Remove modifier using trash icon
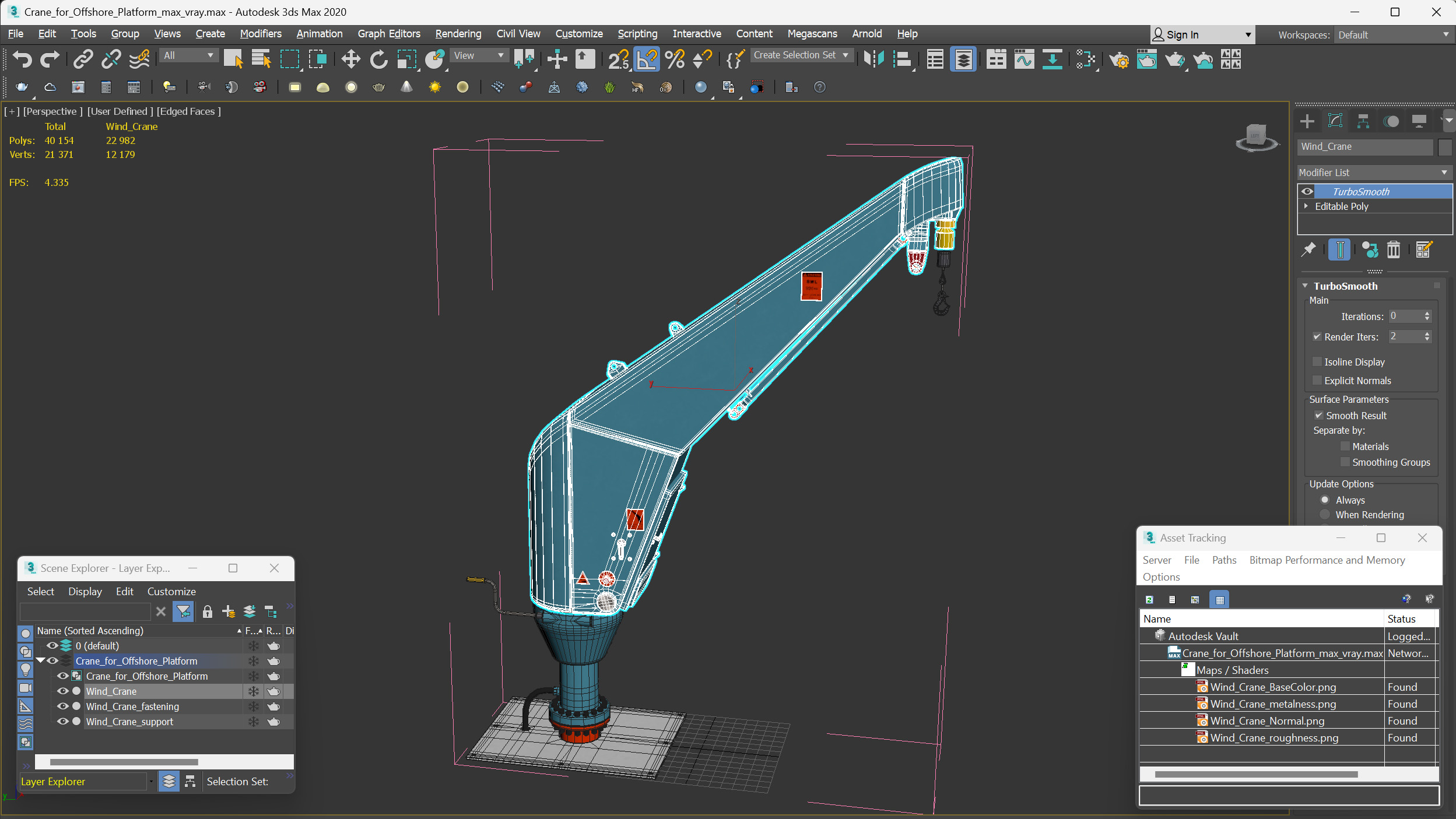This screenshot has height=819, width=1456. coord(1393,250)
